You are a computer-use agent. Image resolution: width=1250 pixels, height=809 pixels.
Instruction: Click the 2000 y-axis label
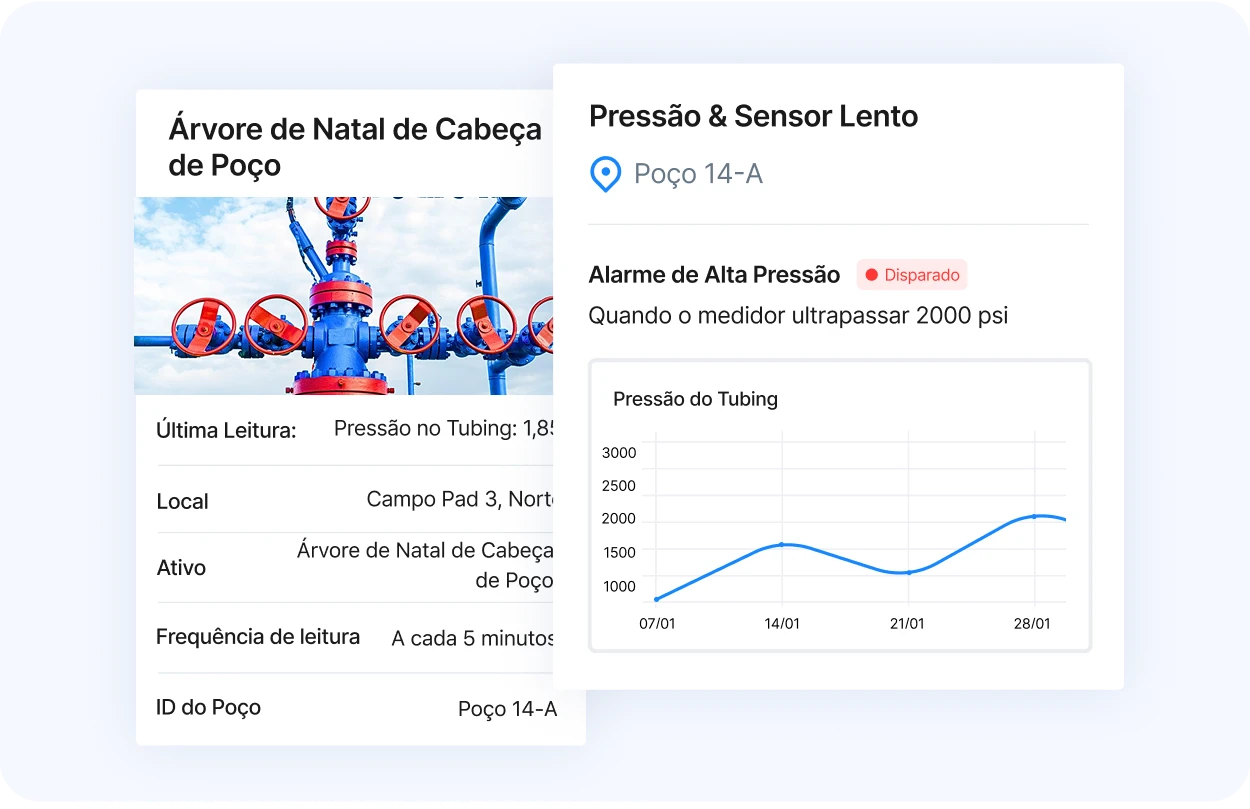(x=619, y=519)
